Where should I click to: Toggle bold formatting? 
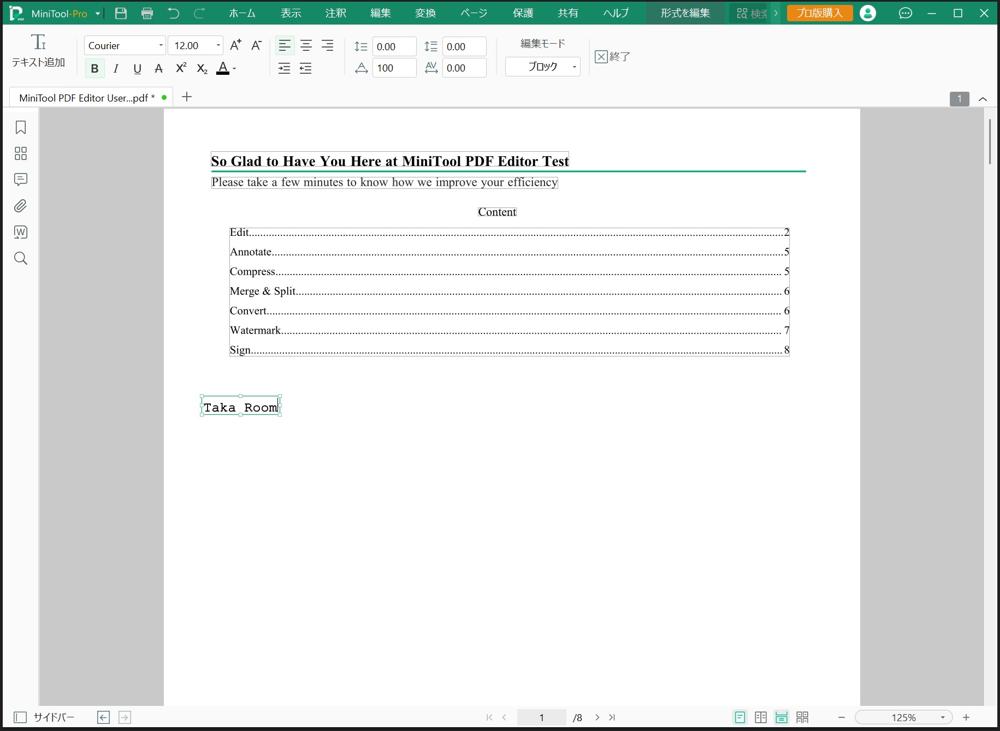94,68
